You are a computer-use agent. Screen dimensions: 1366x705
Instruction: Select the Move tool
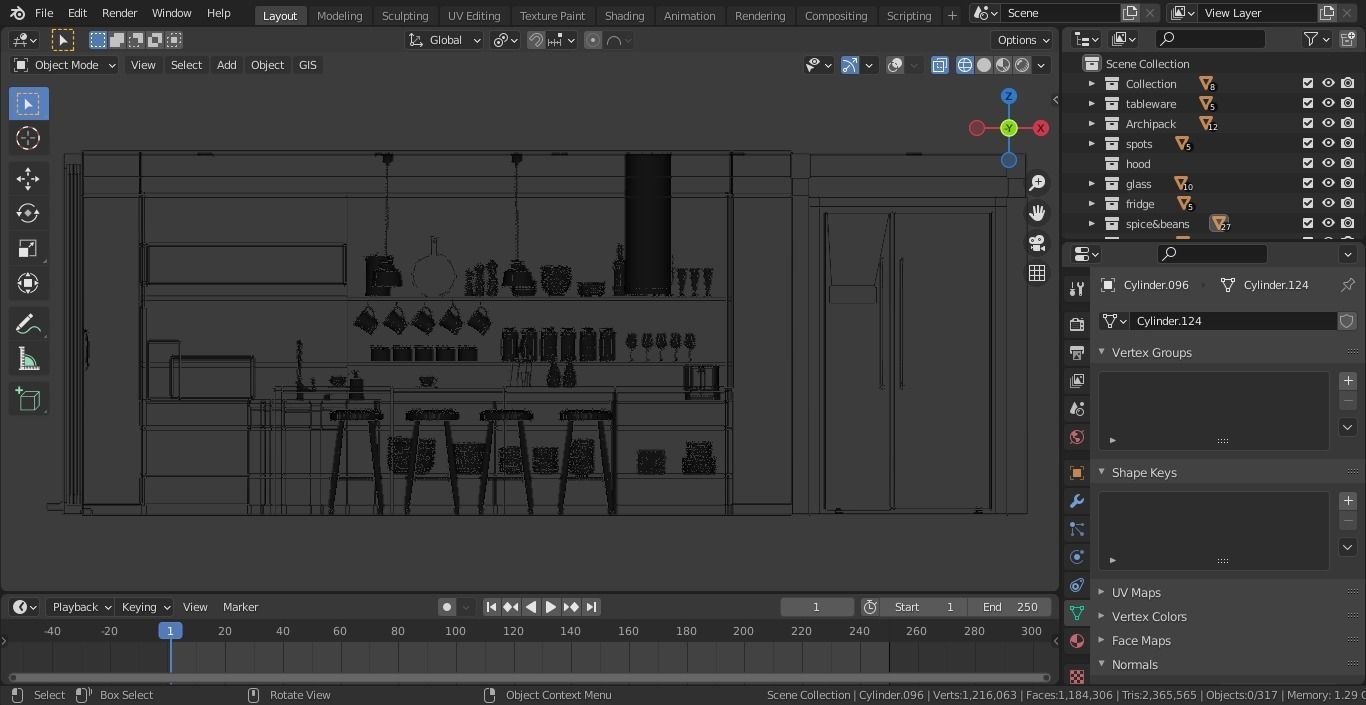point(28,178)
